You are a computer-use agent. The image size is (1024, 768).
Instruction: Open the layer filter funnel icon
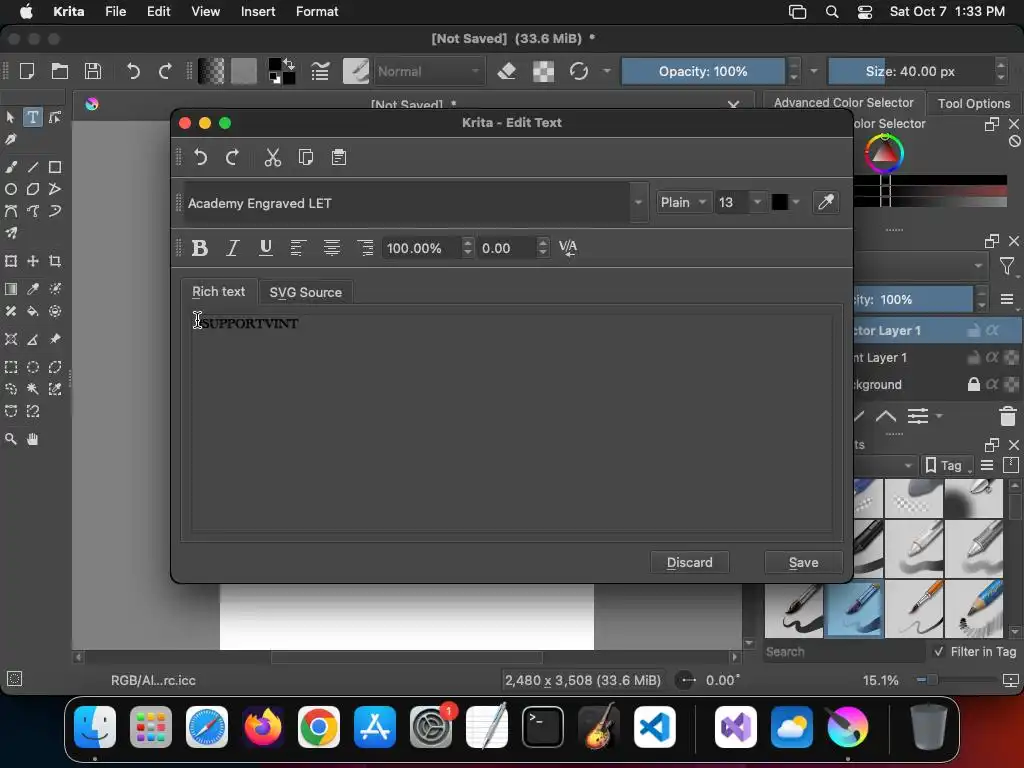[x=1006, y=266]
